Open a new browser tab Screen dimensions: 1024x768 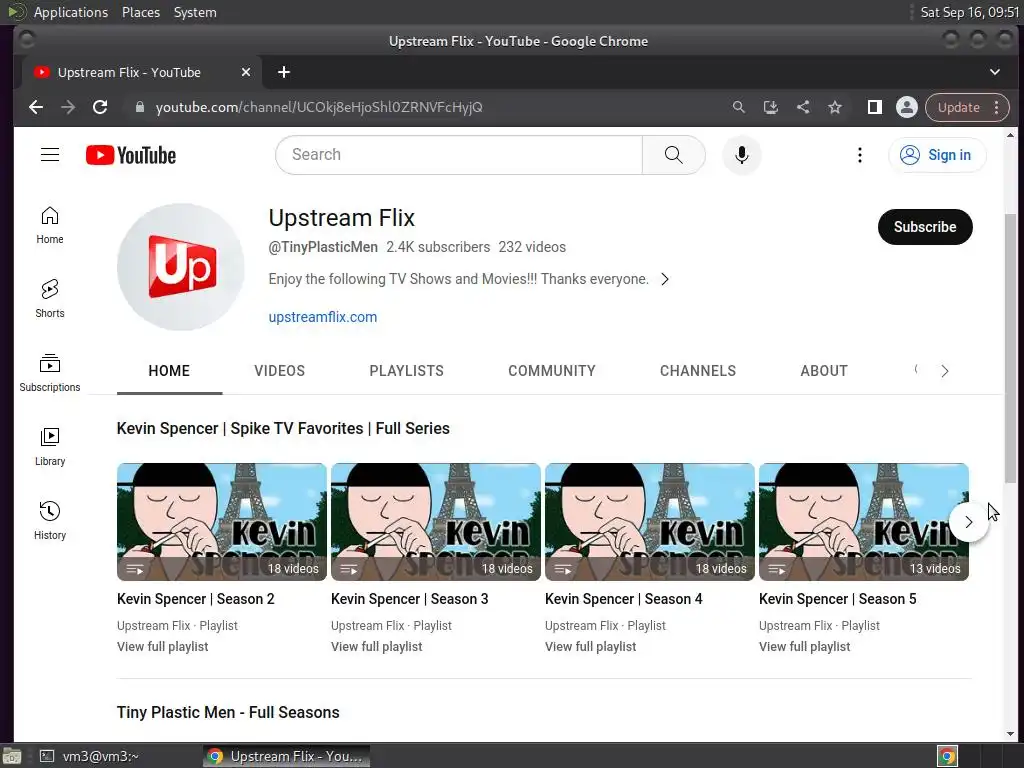tap(283, 72)
